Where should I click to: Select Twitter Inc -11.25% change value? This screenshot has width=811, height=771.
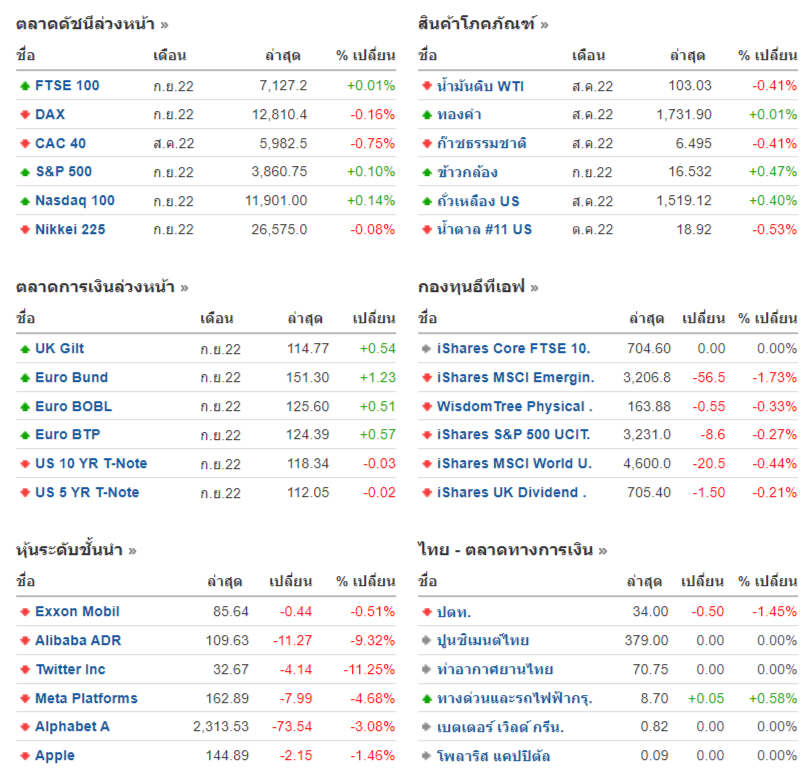(x=369, y=669)
